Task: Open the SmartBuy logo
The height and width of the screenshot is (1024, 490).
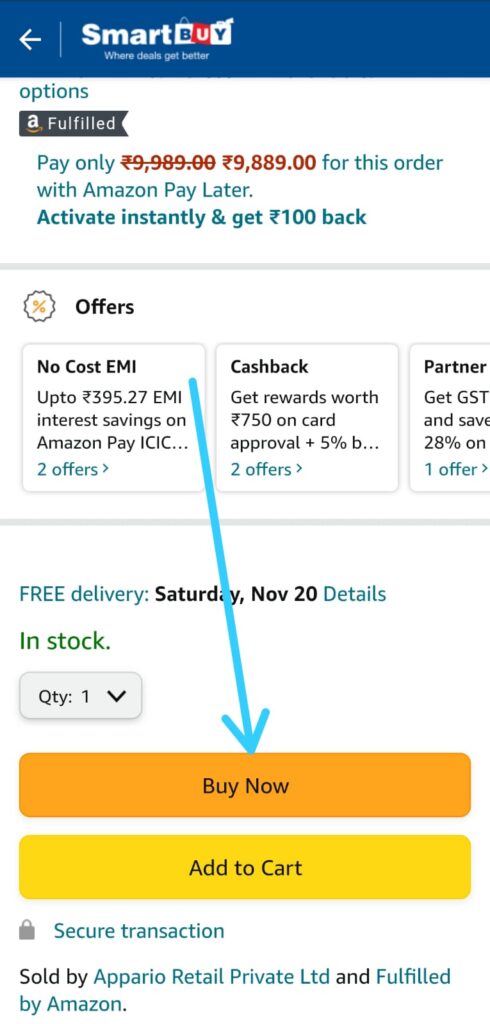Action: (x=157, y=39)
